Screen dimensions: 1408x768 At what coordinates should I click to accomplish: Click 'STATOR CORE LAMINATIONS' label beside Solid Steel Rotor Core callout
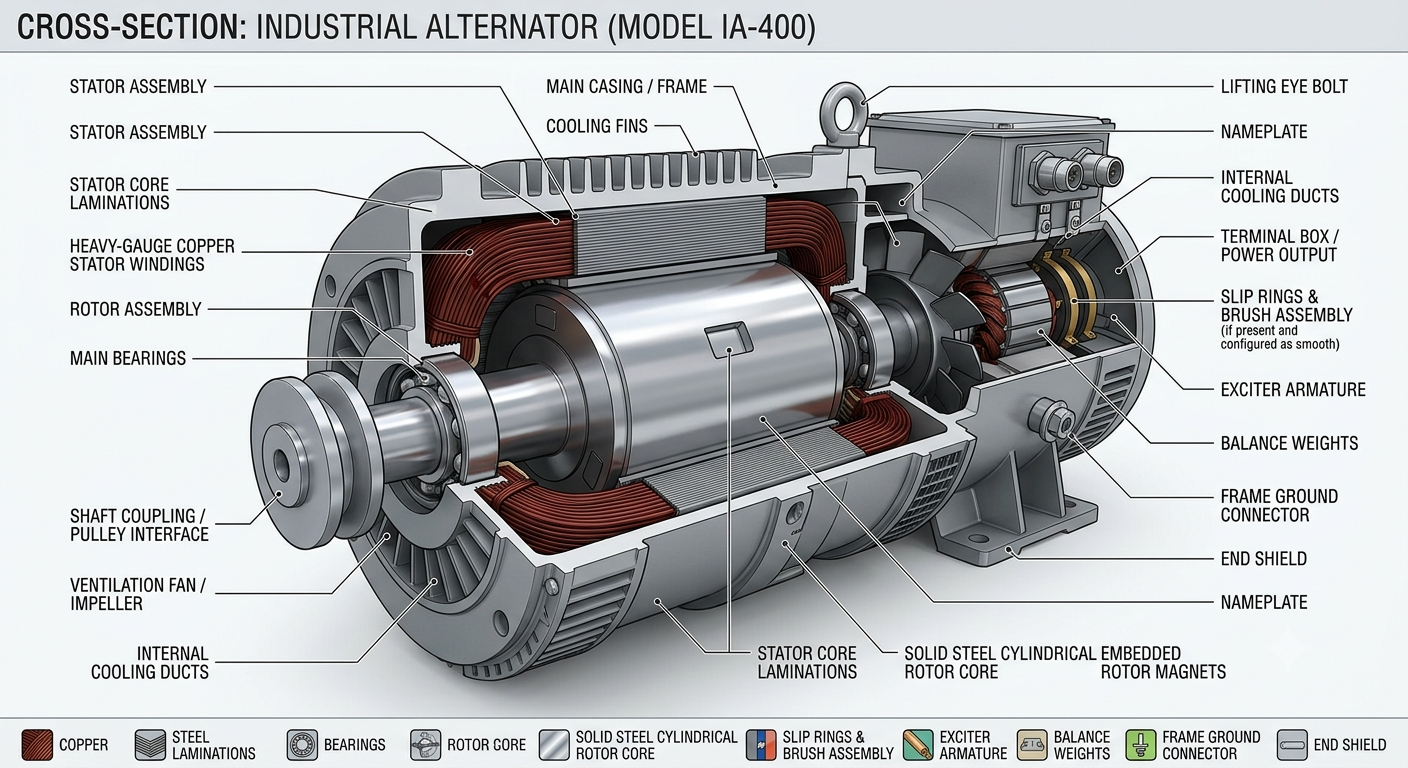coord(807,663)
